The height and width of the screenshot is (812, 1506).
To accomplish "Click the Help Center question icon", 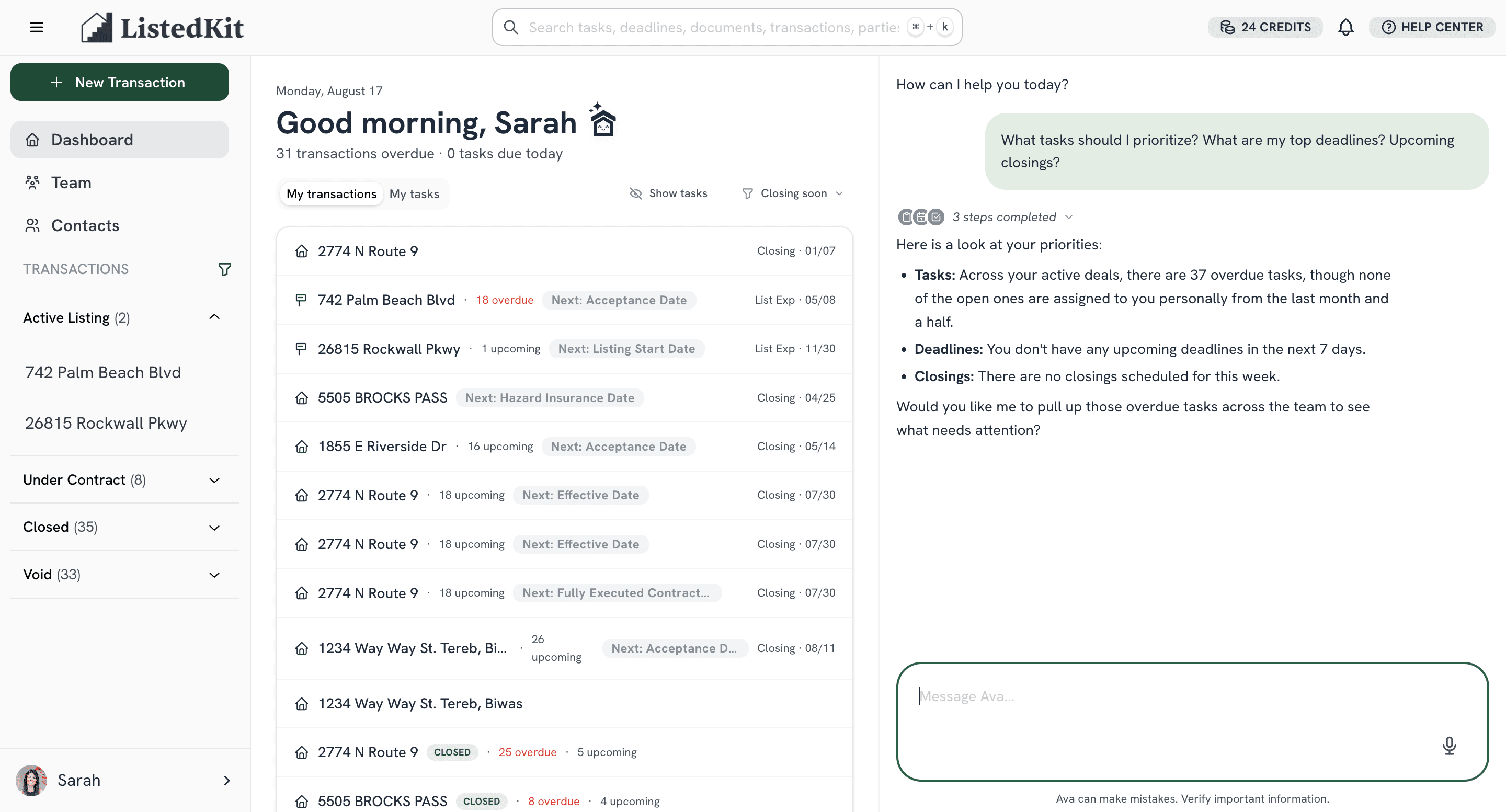I will 1388,28.
